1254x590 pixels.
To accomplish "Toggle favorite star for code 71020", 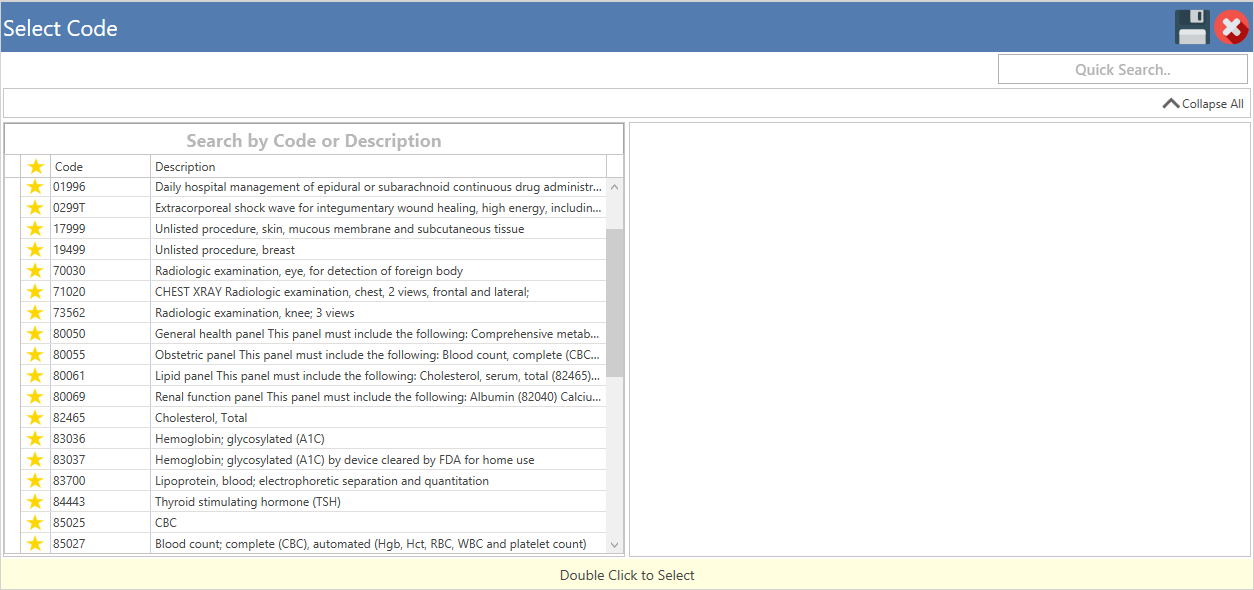I will [x=36, y=292].
